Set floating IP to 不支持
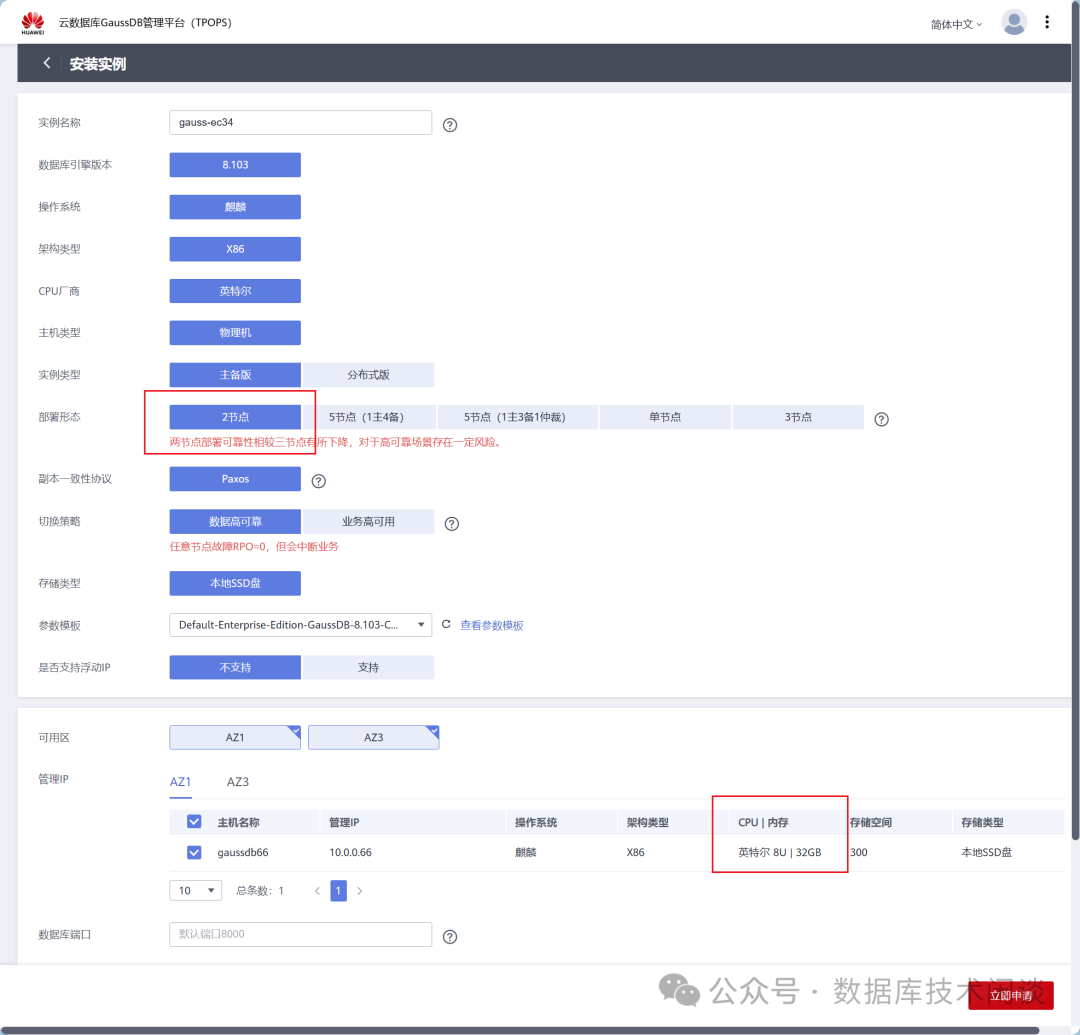 tap(235, 667)
